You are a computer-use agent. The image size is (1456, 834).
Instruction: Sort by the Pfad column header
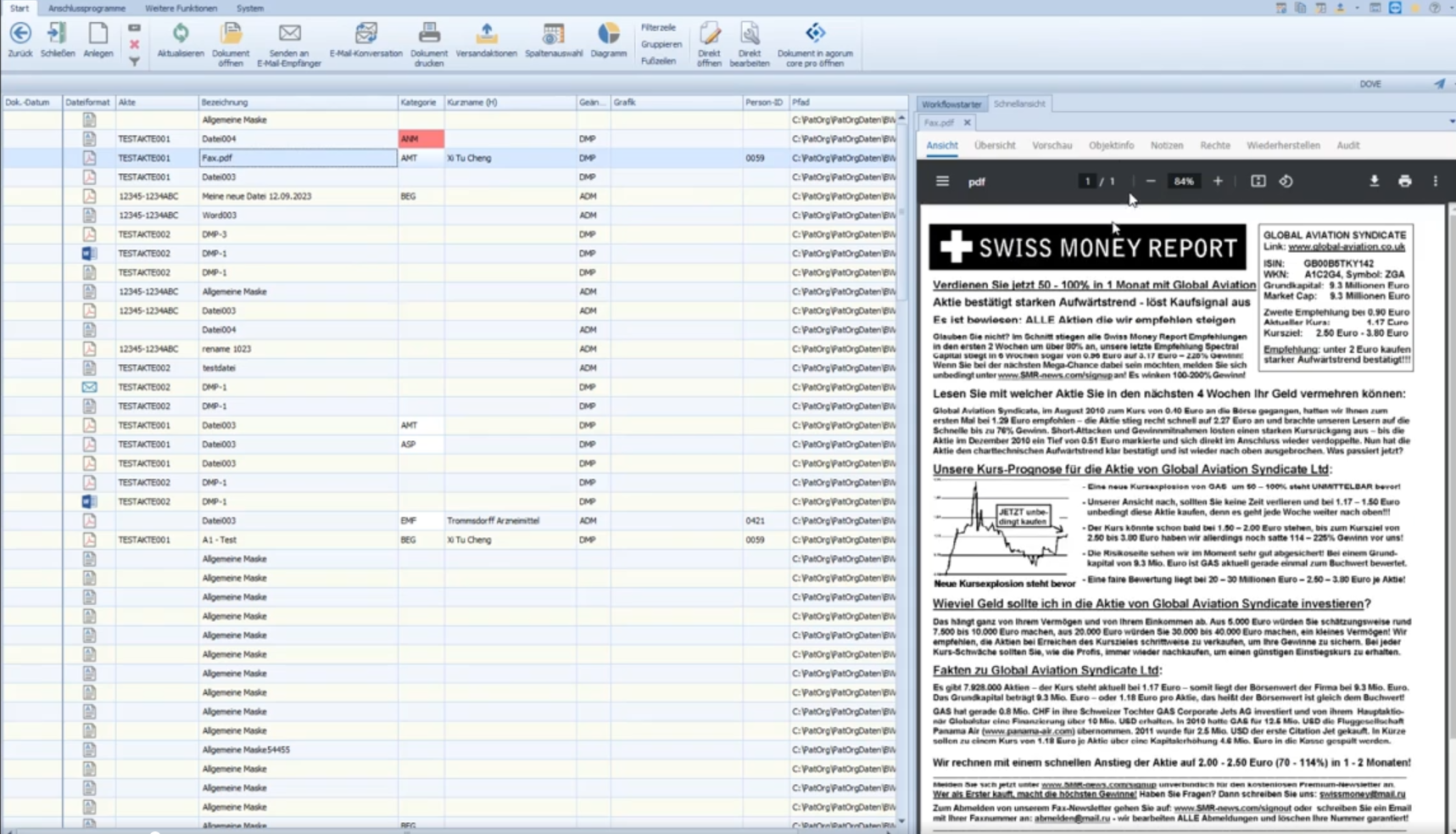(844, 102)
